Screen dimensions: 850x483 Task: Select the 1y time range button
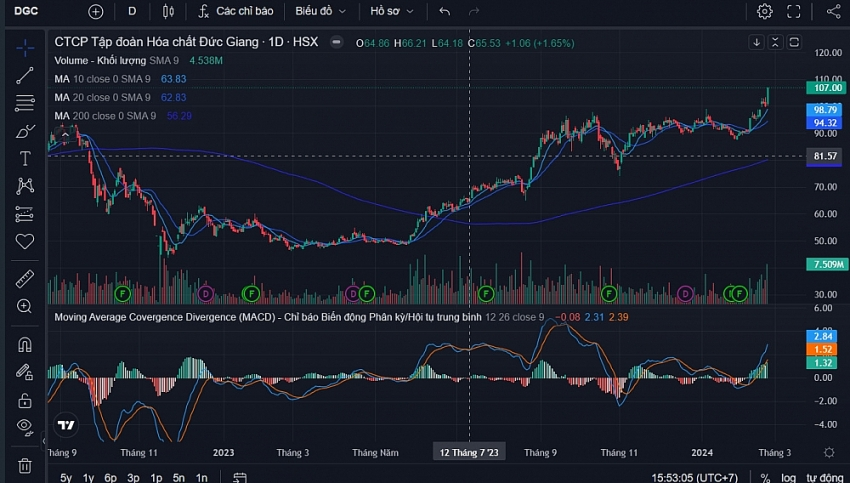(x=89, y=478)
